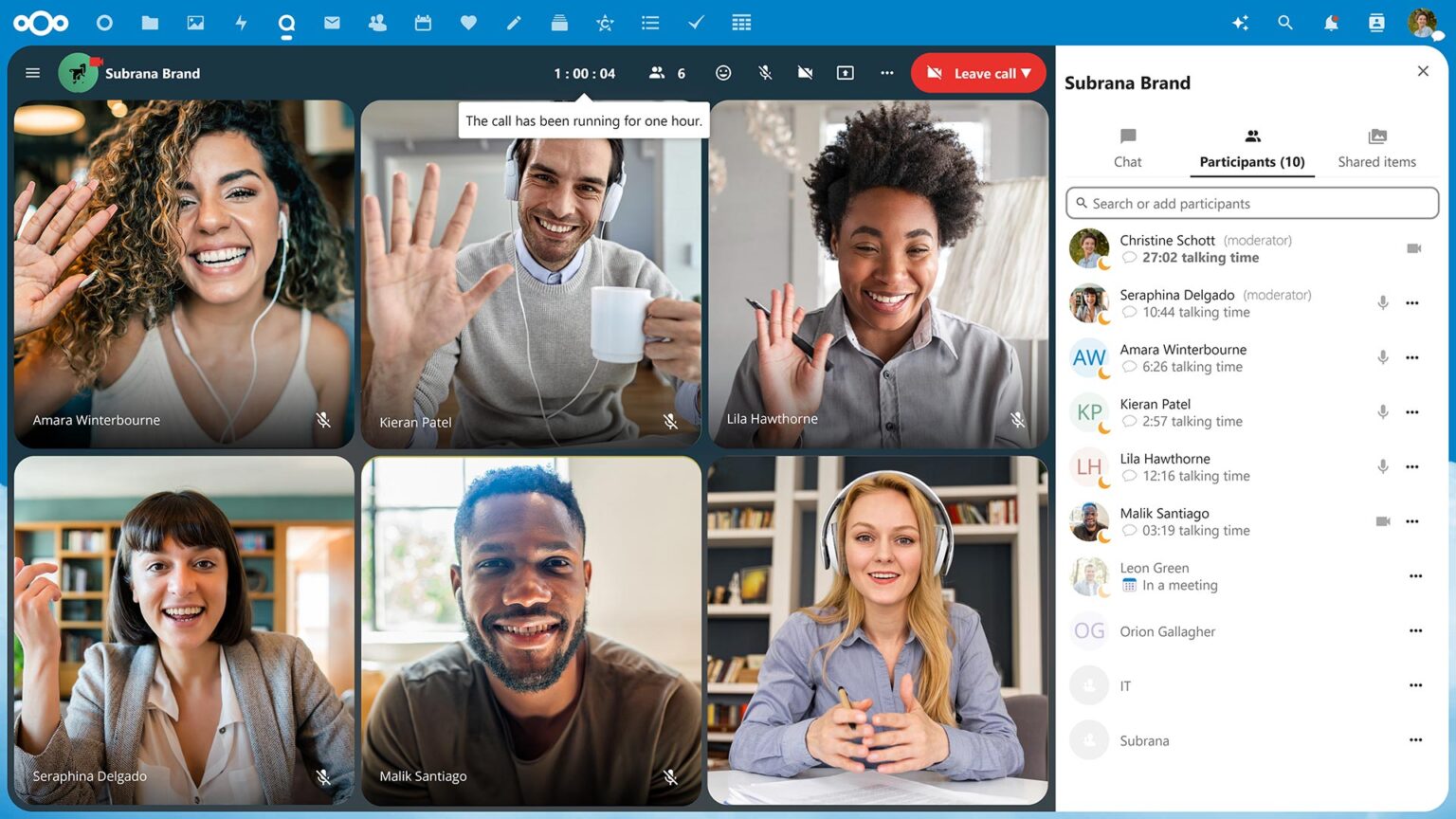Open the hamburger menu next to Subrana Brand
1456x819 pixels.
pos(32,72)
